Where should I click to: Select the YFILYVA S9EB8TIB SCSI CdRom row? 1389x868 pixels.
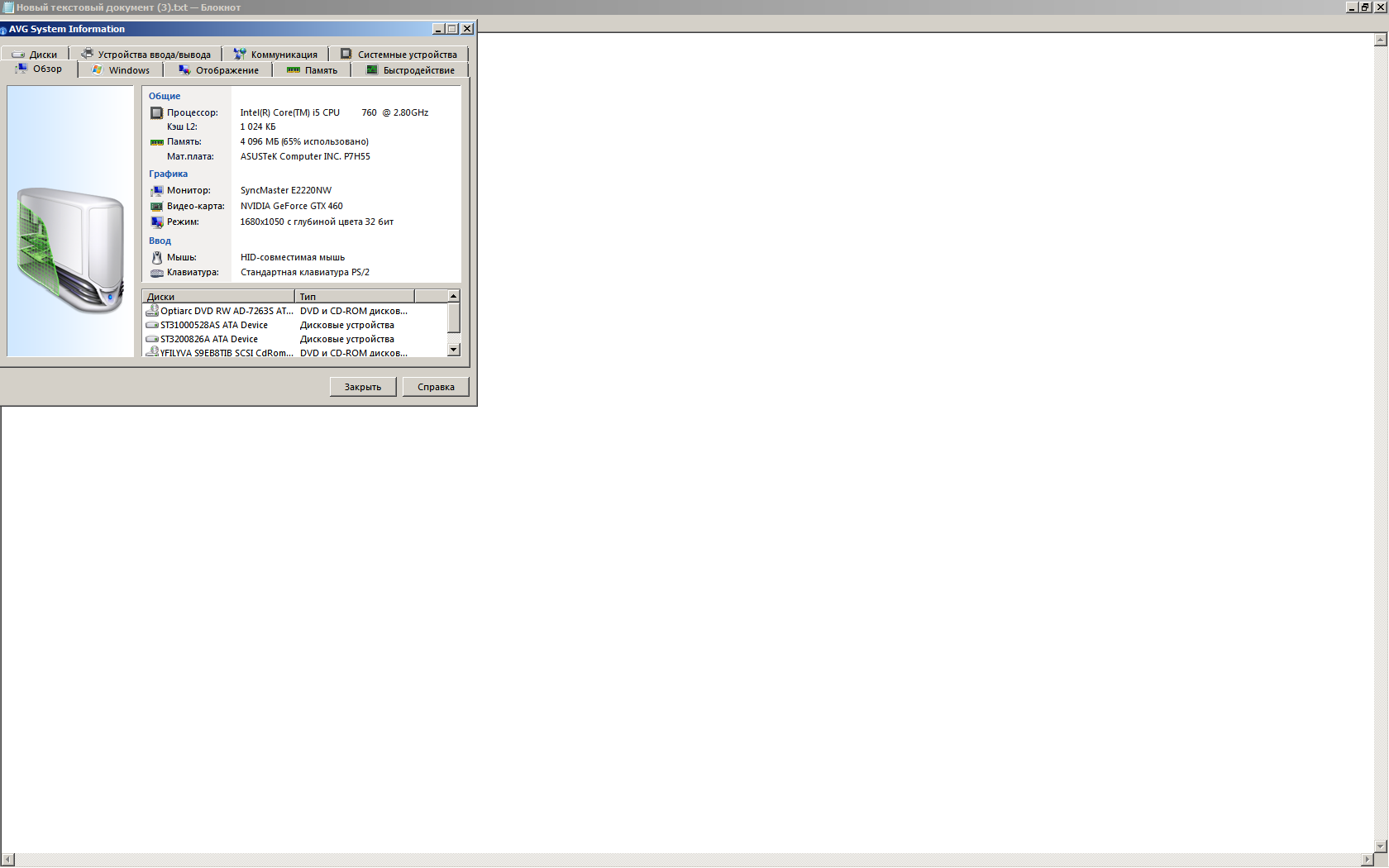(x=295, y=352)
